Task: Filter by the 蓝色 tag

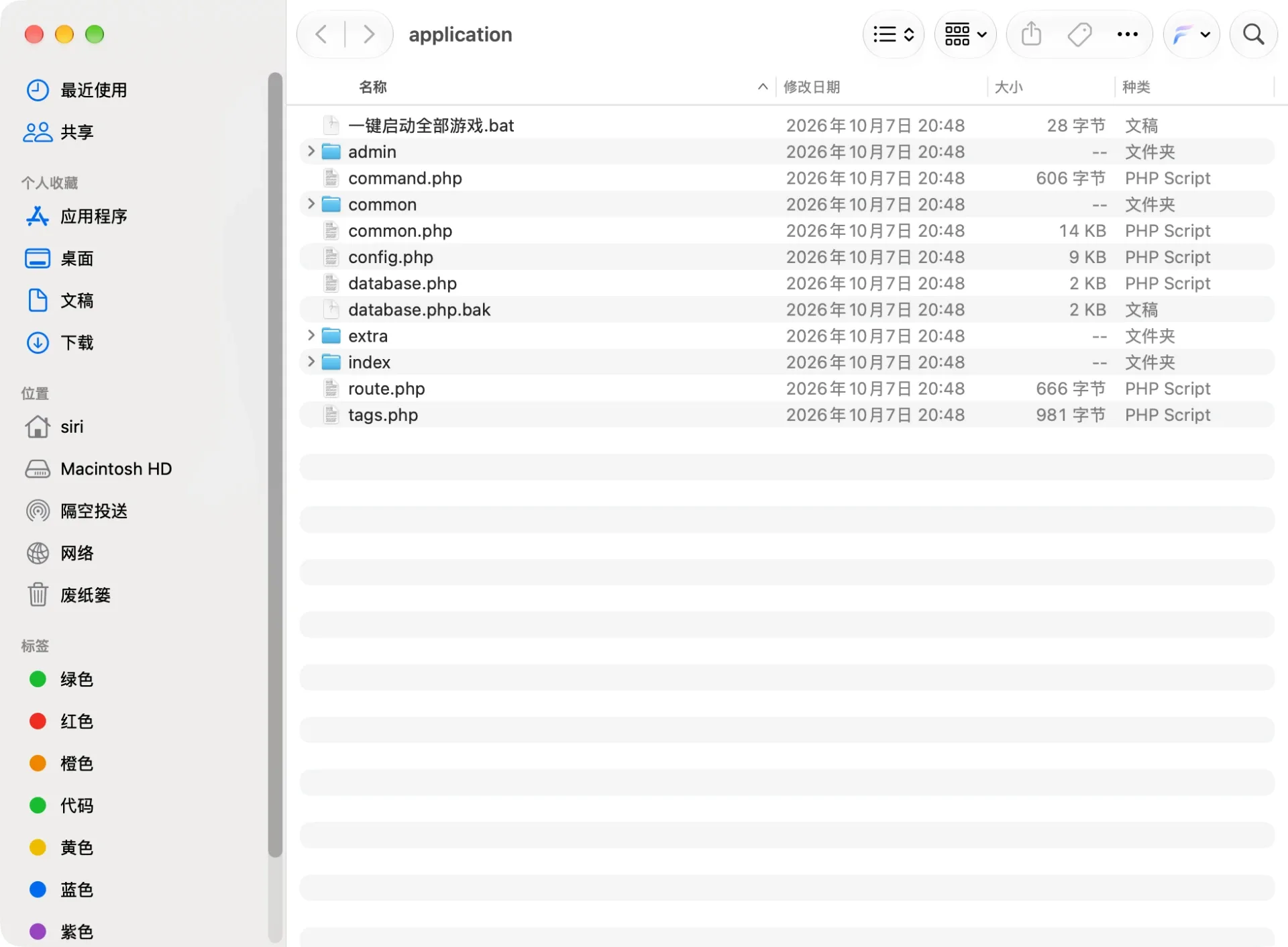Action: pyautogui.click(x=61, y=890)
